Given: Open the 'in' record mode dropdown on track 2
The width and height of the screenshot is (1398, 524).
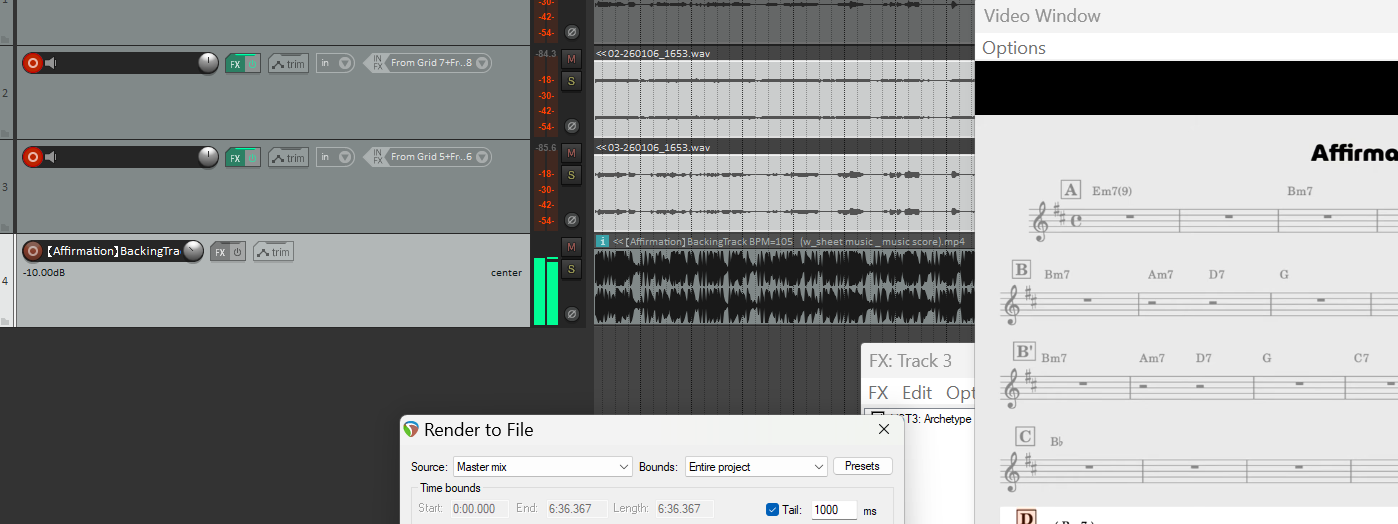Looking at the screenshot, I should pyautogui.click(x=335, y=63).
